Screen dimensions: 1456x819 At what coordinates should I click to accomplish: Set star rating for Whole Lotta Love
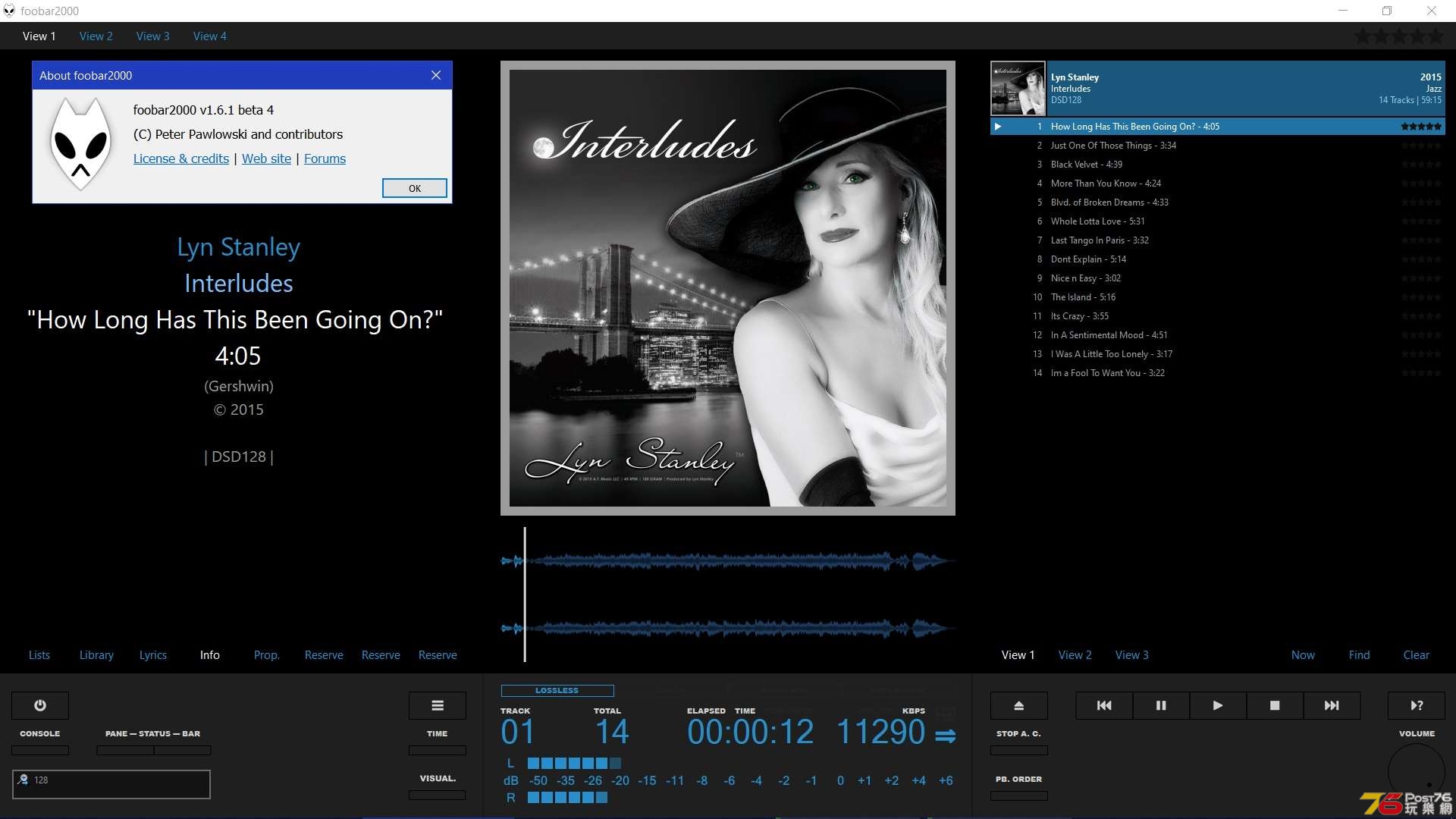1421,221
